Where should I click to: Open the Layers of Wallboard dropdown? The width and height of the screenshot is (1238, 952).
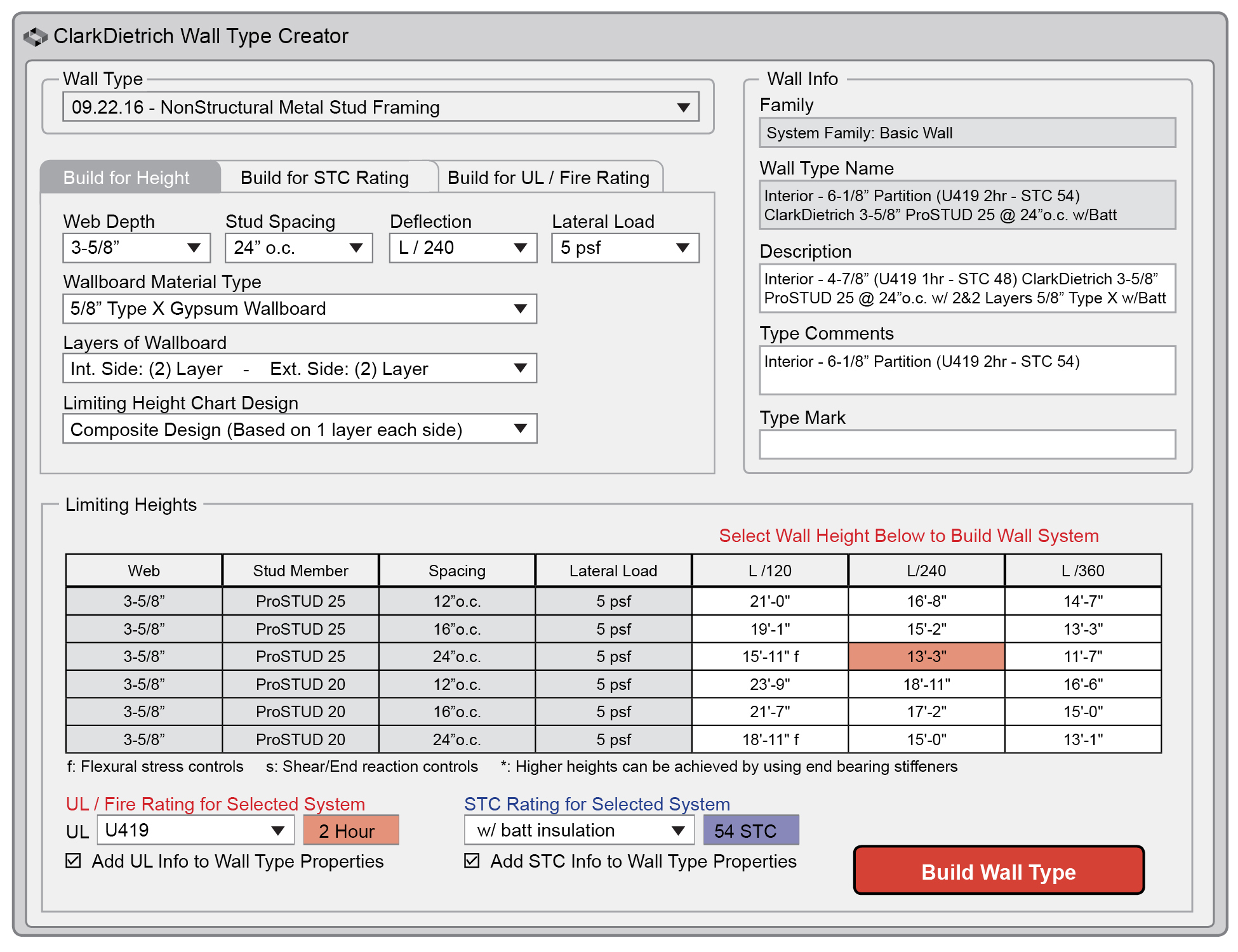300,368
